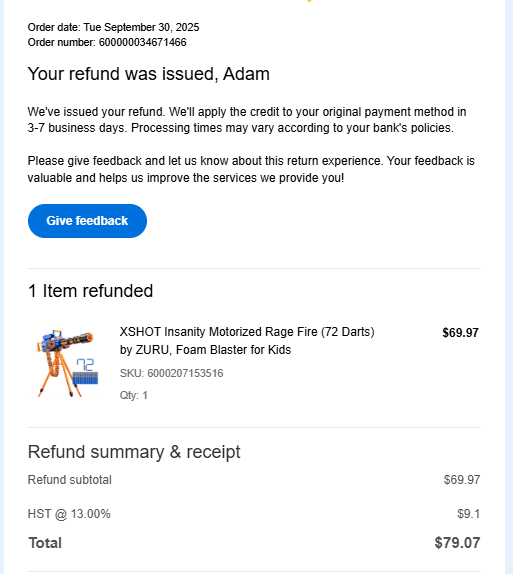This screenshot has height=574, width=513.
Task: Open the XSHOT blaster product thumbnail
Action: click(x=68, y=362)
